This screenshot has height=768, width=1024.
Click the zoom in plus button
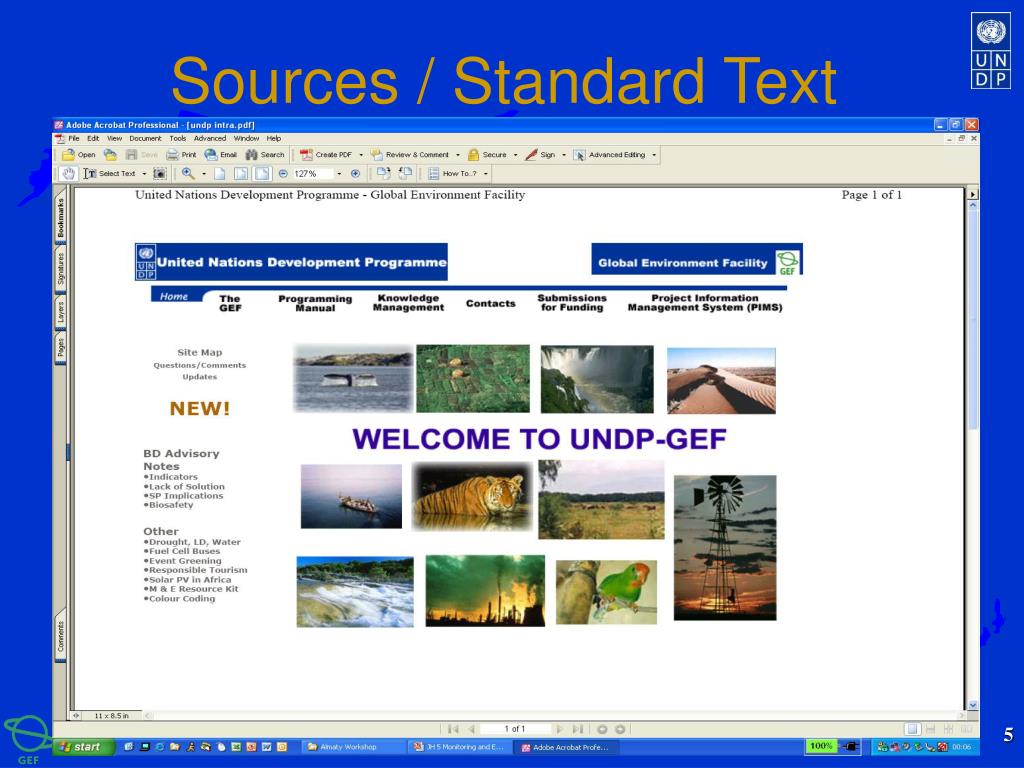click(x=355, y=174)
